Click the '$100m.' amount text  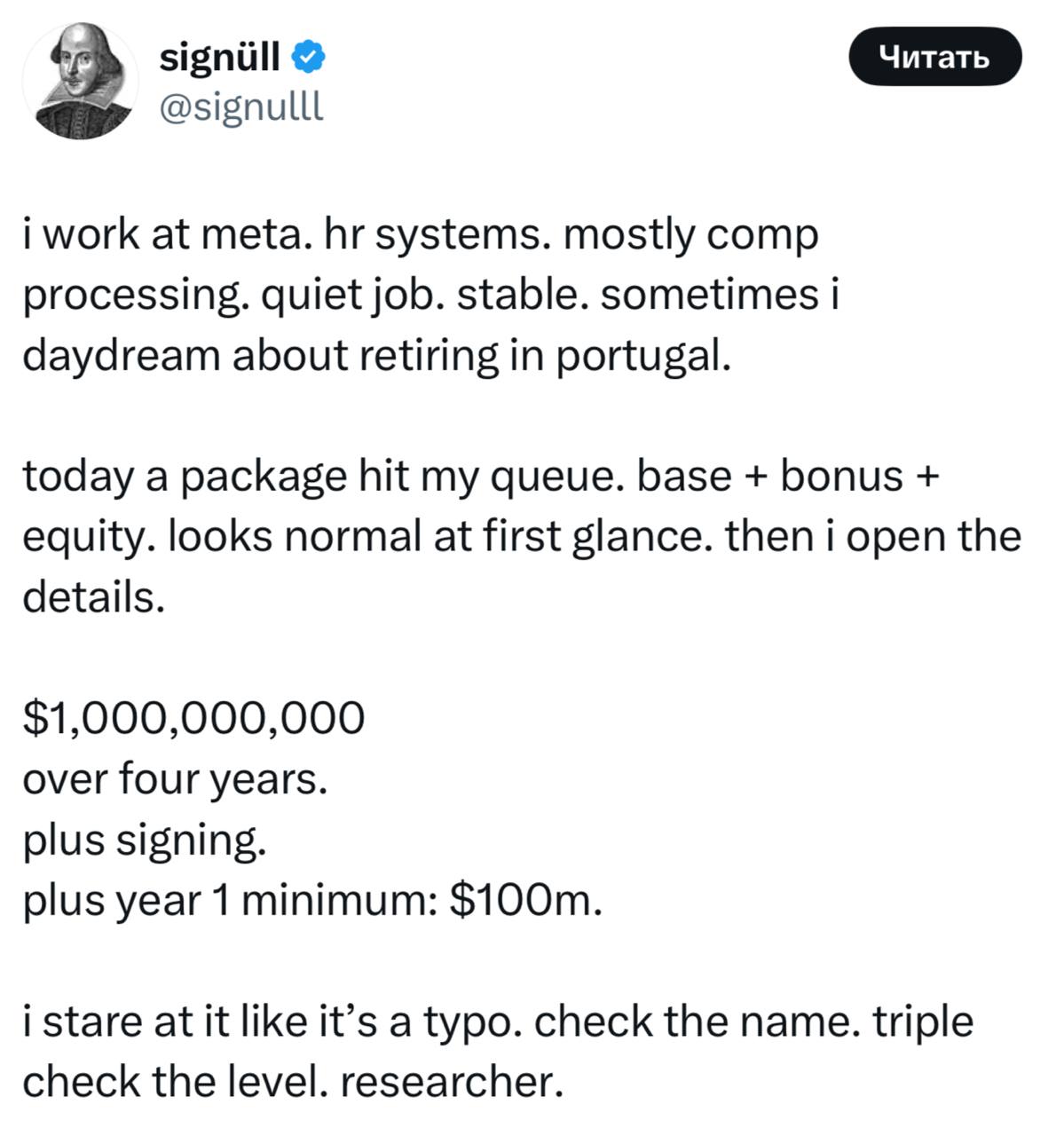coord(526,900)
